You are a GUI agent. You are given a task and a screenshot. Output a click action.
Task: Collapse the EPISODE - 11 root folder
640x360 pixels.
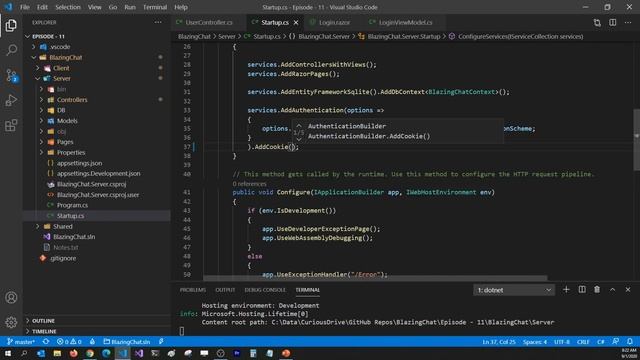tap(28, 36)
